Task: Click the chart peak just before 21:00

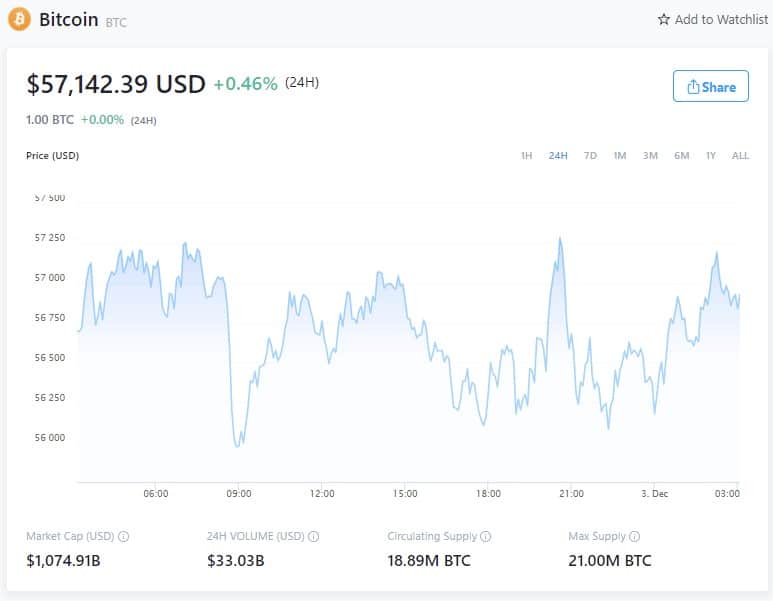Action: pyautogui.click(x=560, y=239)
